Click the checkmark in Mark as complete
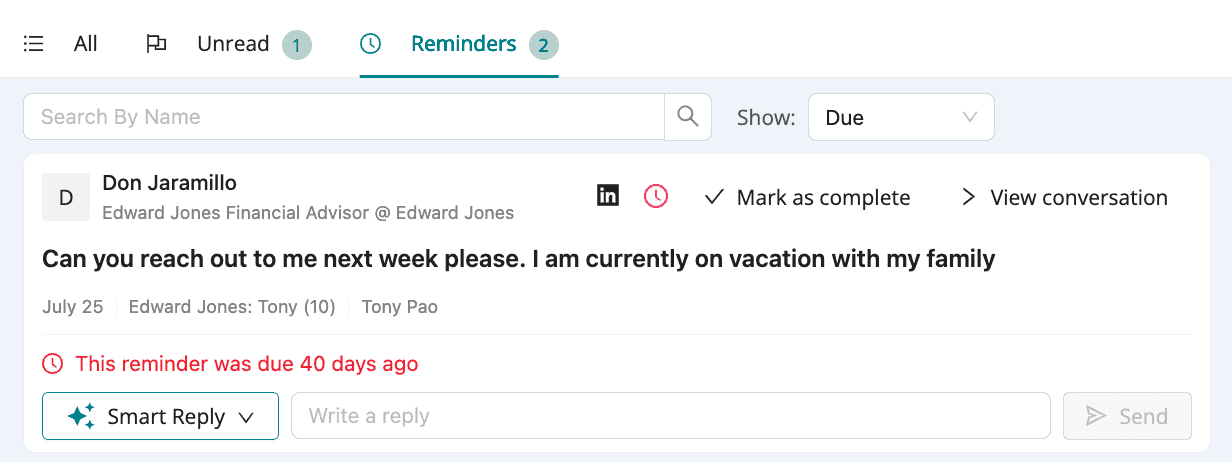 [x=714, y=197]
